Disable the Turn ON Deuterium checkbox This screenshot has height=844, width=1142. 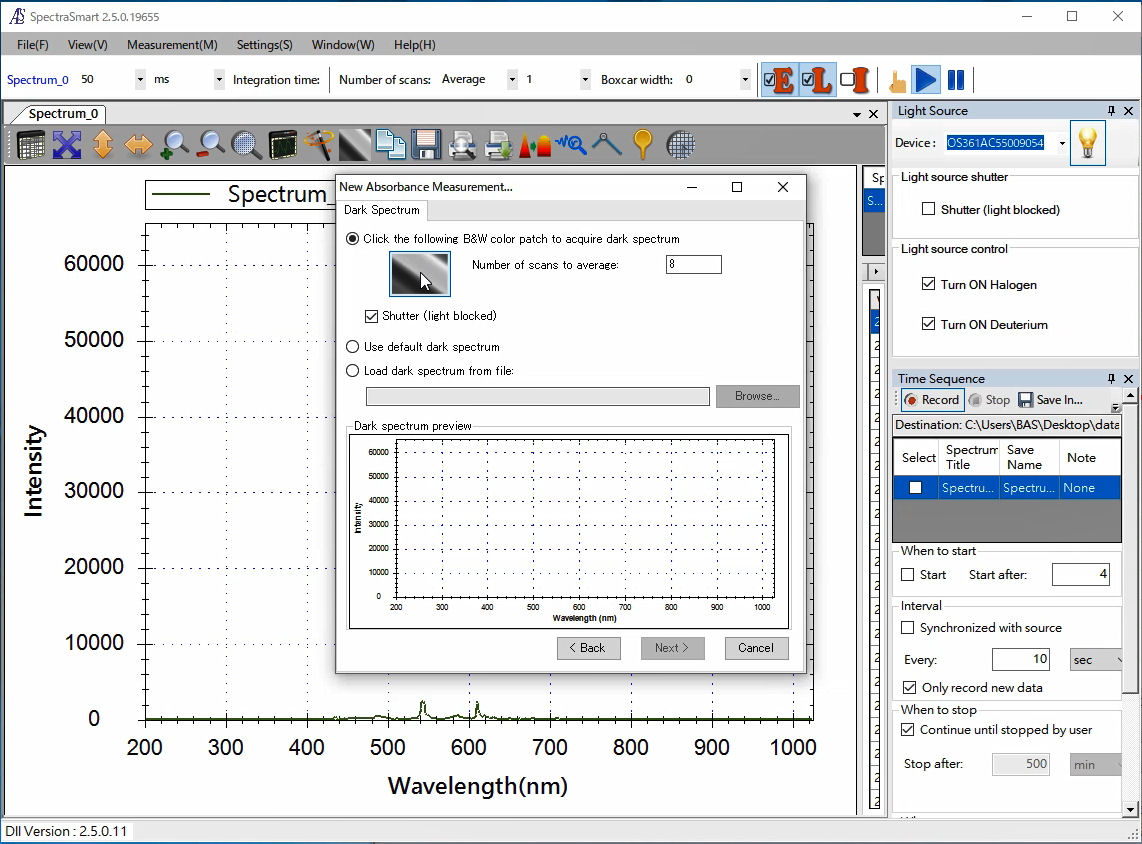(929, 324)
